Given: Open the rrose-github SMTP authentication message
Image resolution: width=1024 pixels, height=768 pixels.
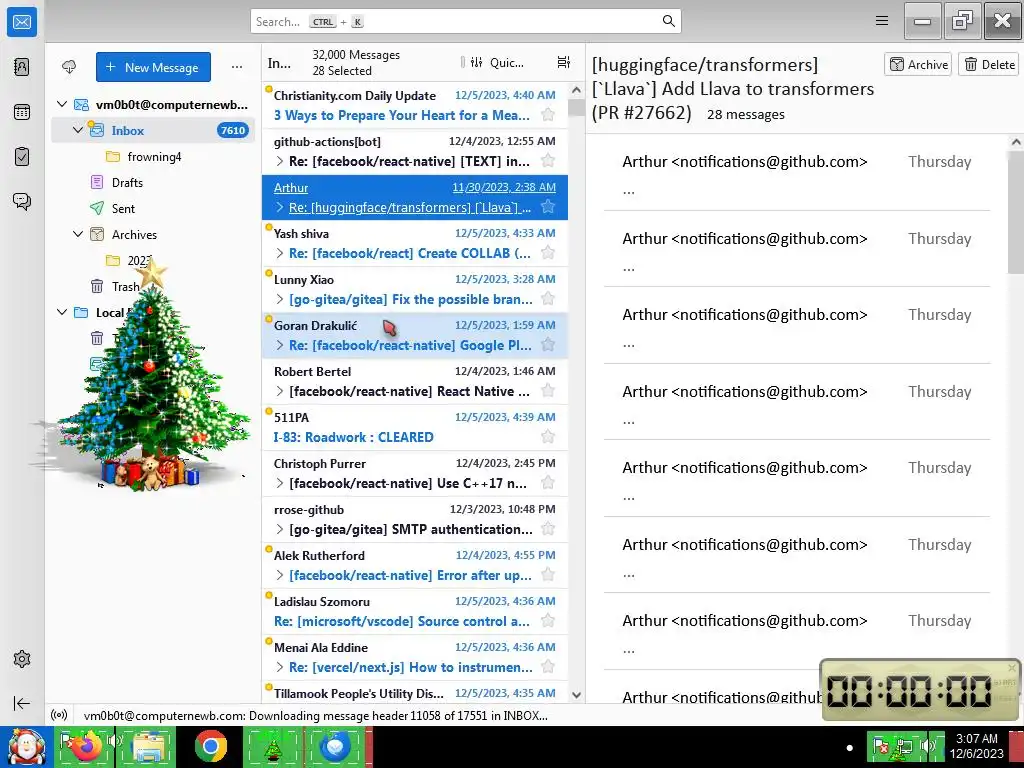Looking at the screenshot, I should pos(415,519).
